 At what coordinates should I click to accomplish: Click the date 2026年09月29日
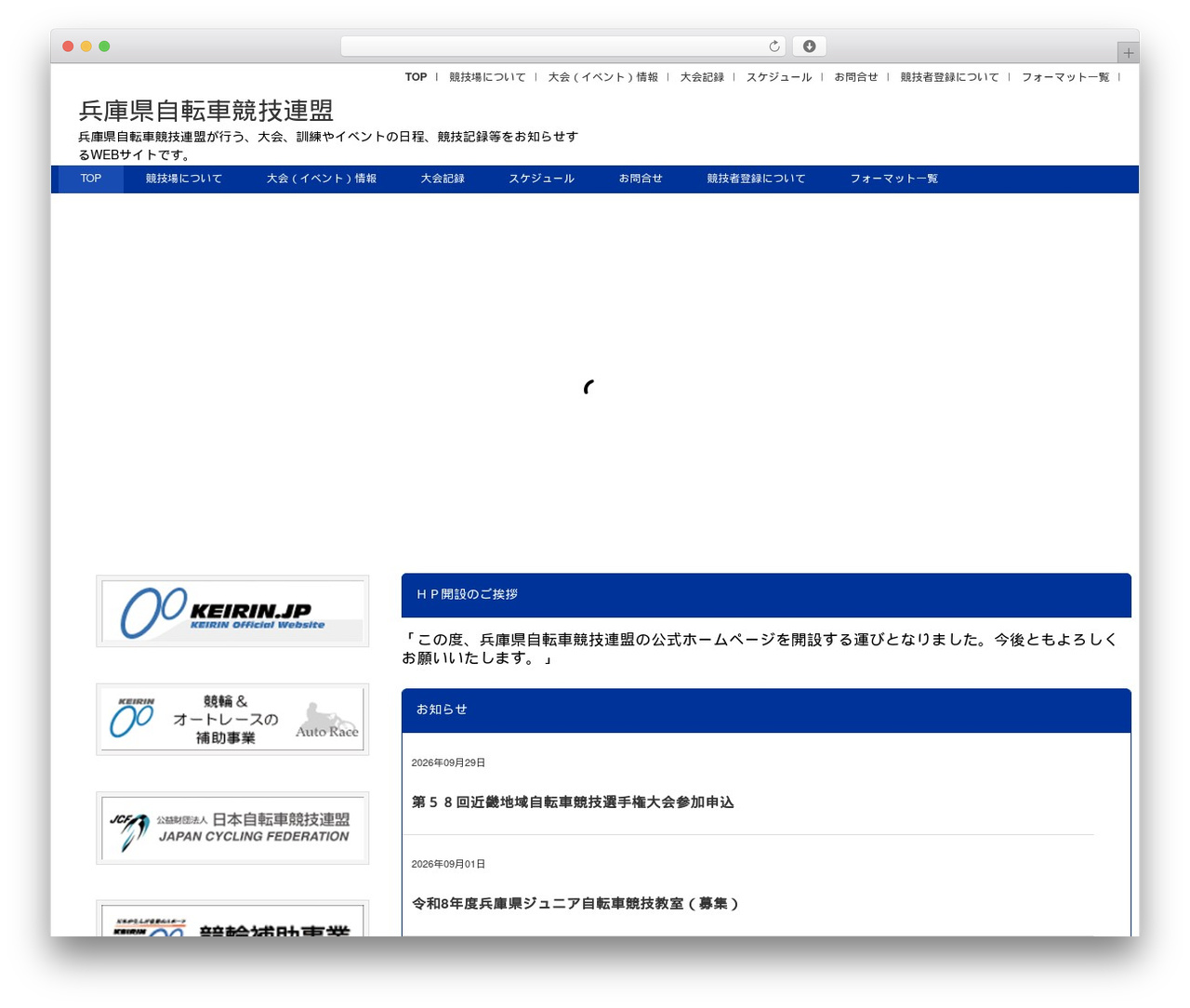[x=448, y=763]
